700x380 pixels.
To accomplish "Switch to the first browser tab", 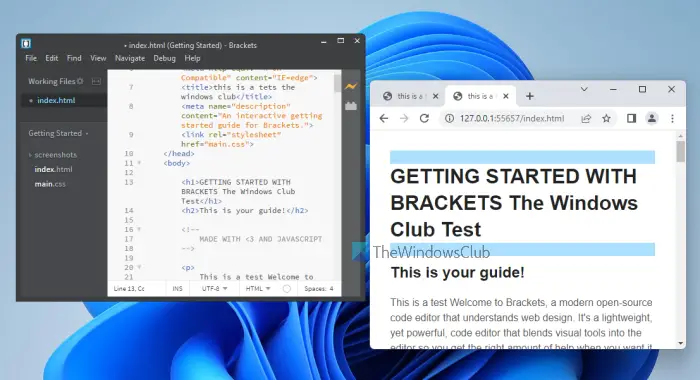I will [x=410, y=96].
